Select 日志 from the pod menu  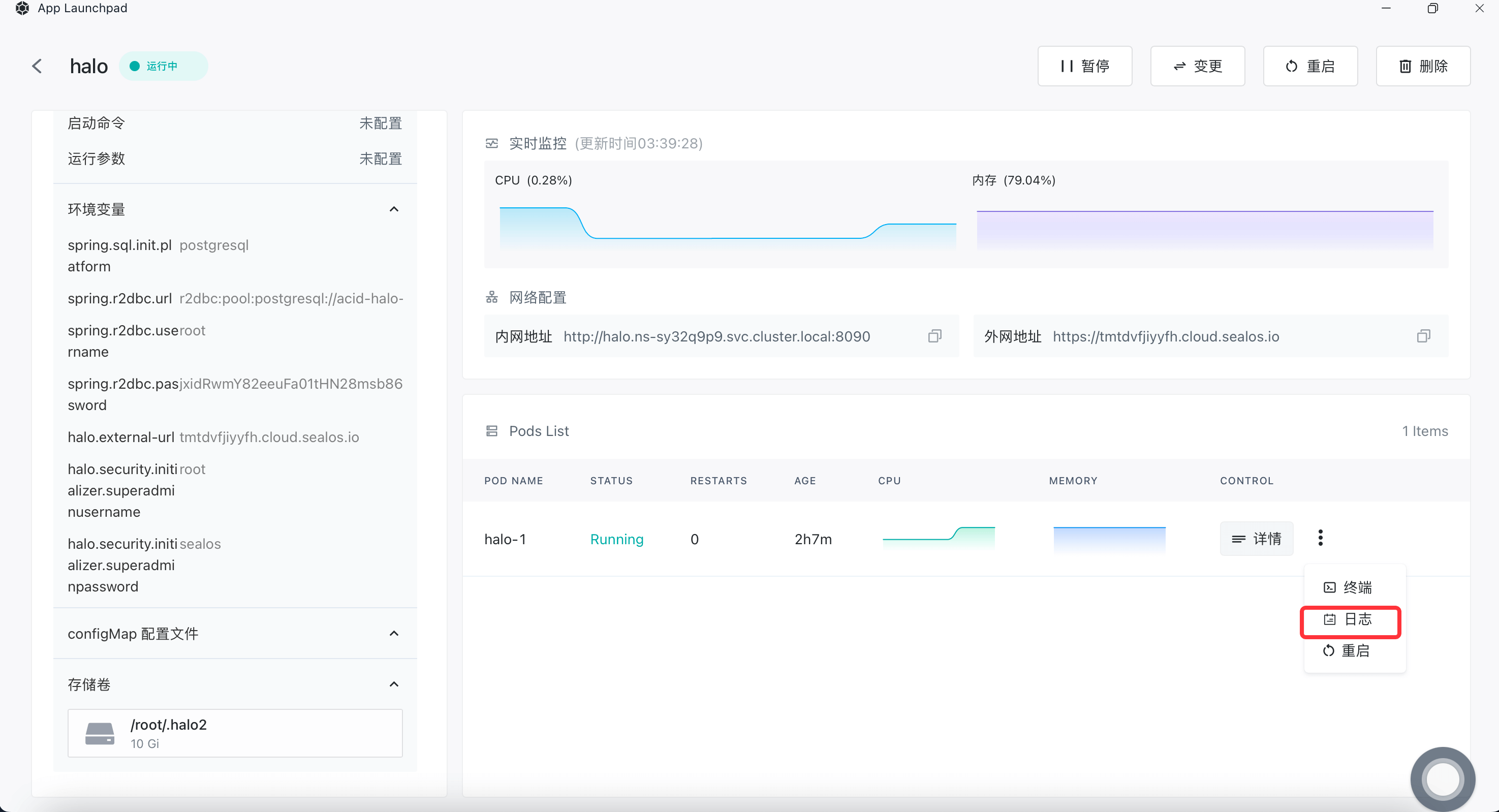1350,620
